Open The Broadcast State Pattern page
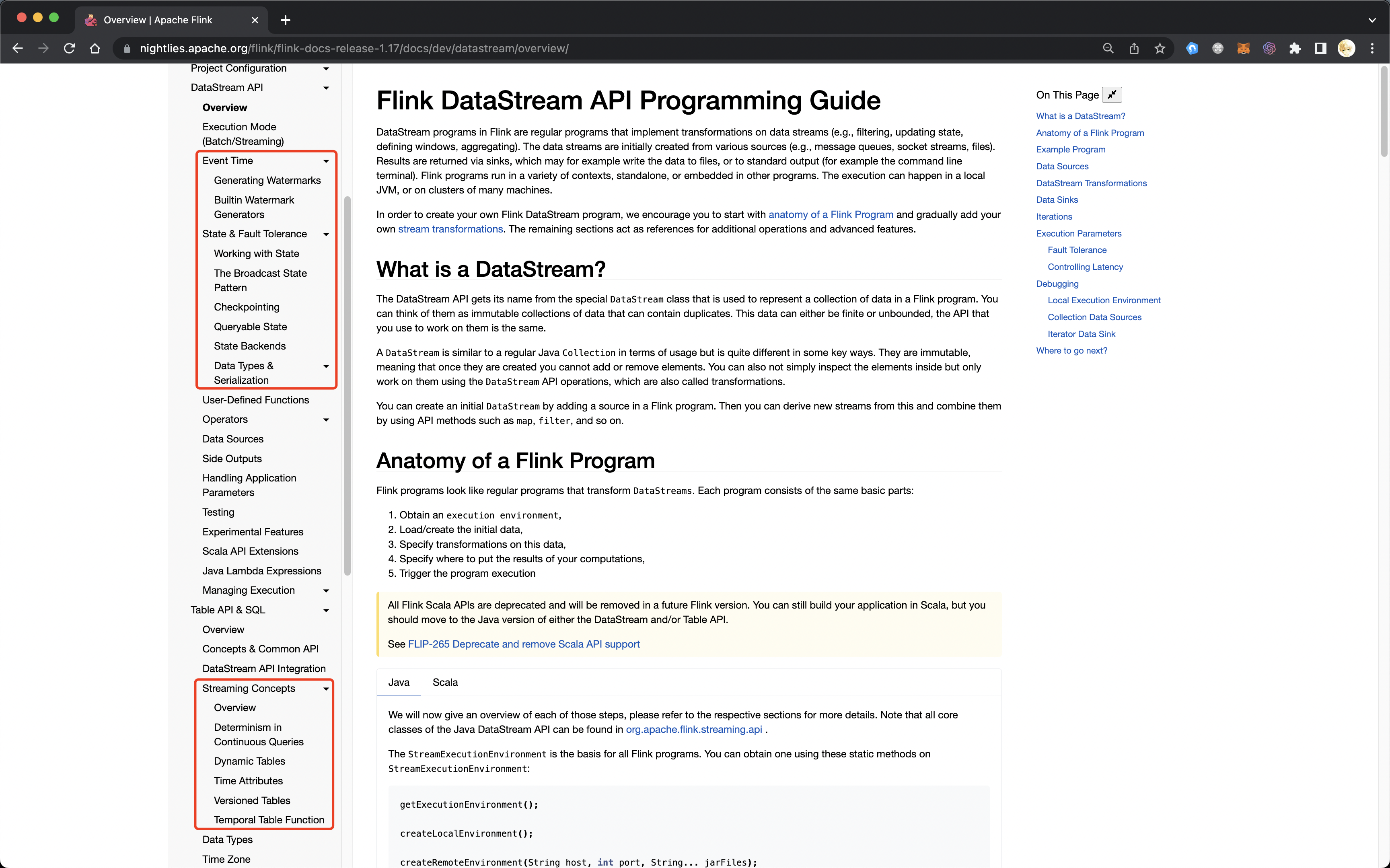1390x868 pixels. click(260, 280)
